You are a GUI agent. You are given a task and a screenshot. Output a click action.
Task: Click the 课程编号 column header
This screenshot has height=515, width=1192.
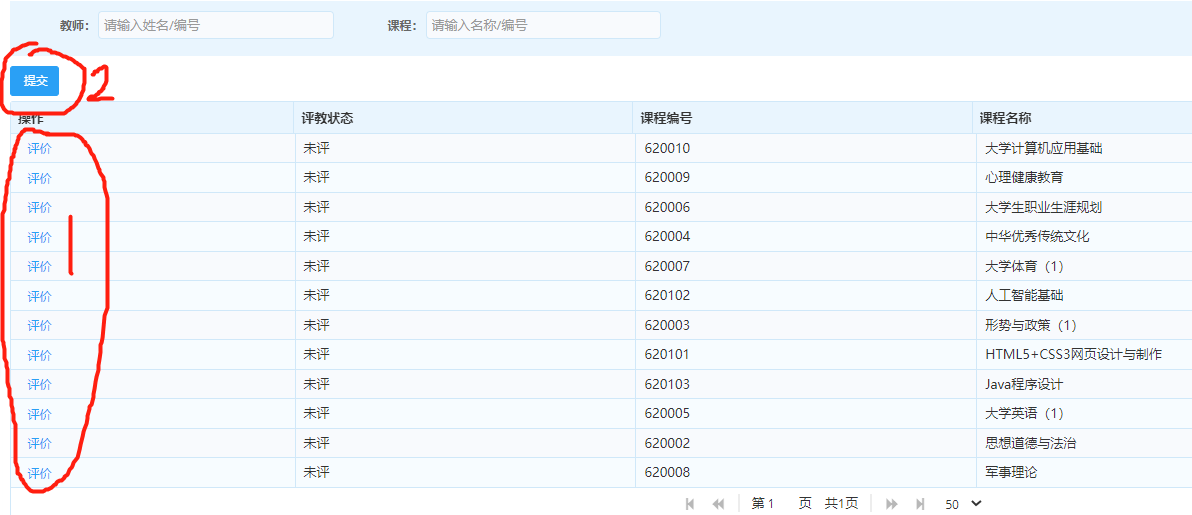[666, 118]
